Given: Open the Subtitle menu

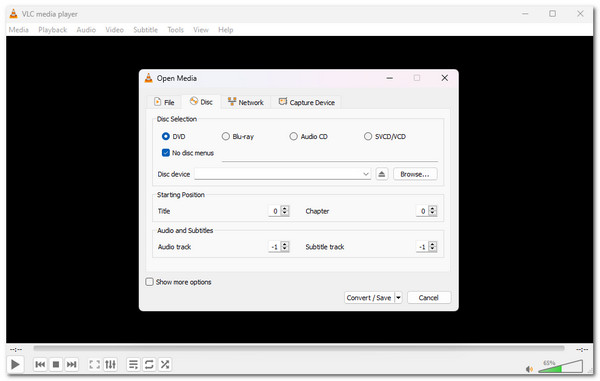Looking at the screenshot, I should 145,29.
